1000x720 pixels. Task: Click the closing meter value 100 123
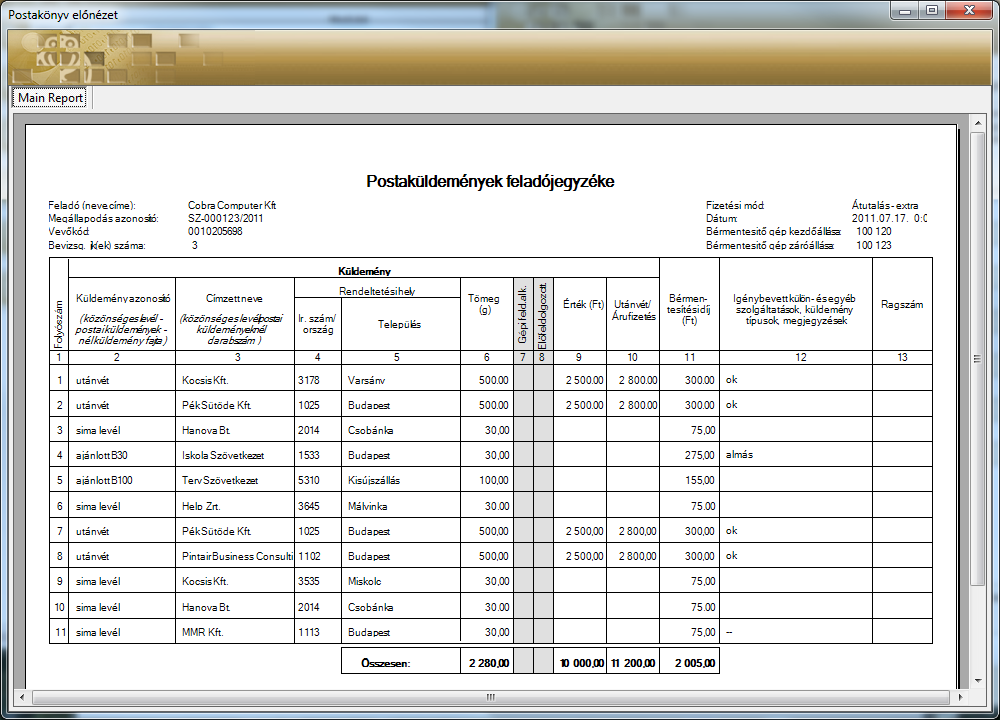(874, 245)
